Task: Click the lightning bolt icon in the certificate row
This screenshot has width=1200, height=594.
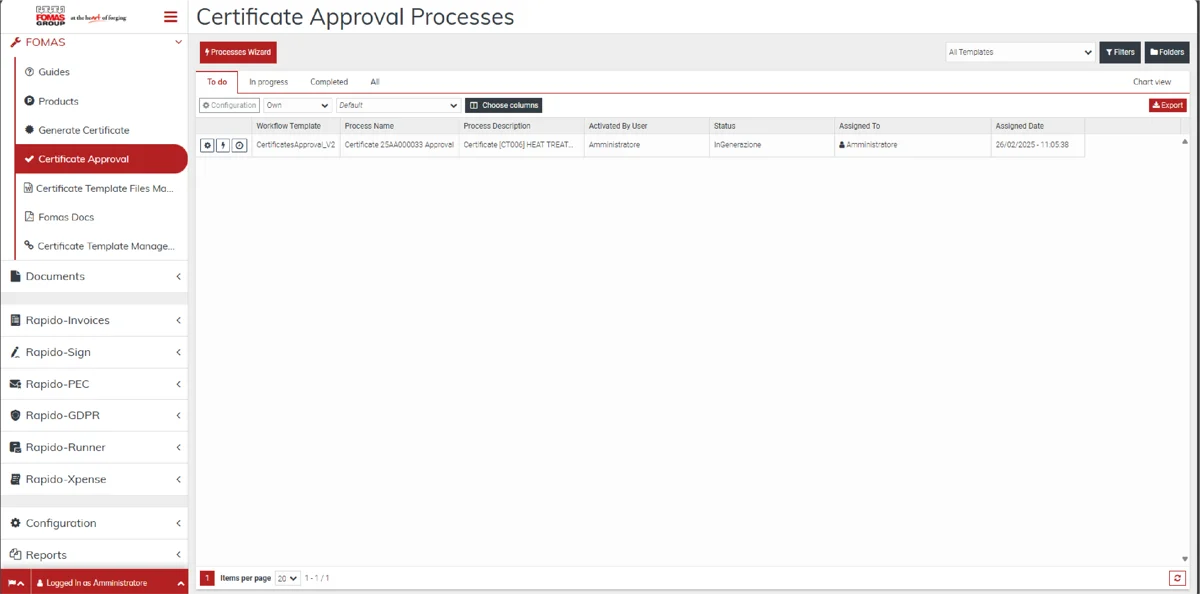Action: (223, 145)
